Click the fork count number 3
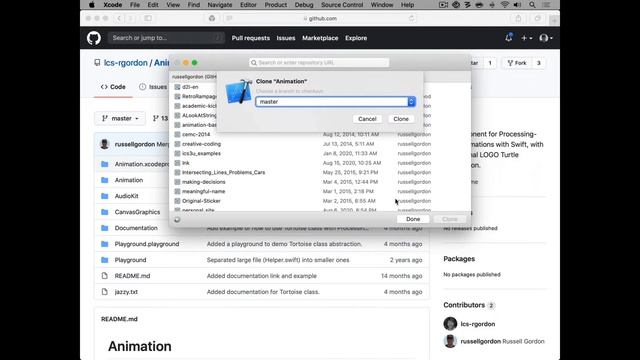The image size is (640, 360). 538,63
